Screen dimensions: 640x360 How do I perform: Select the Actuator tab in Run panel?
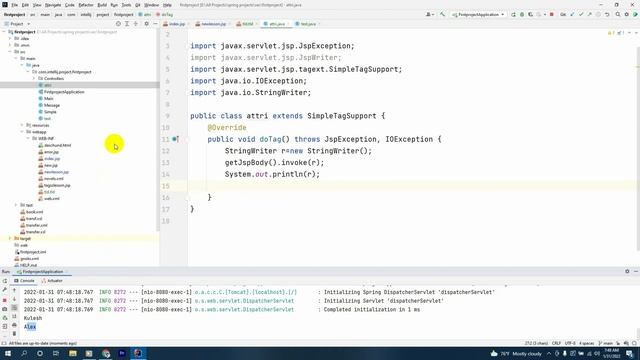pyautogui.click(x=52, y=281)
